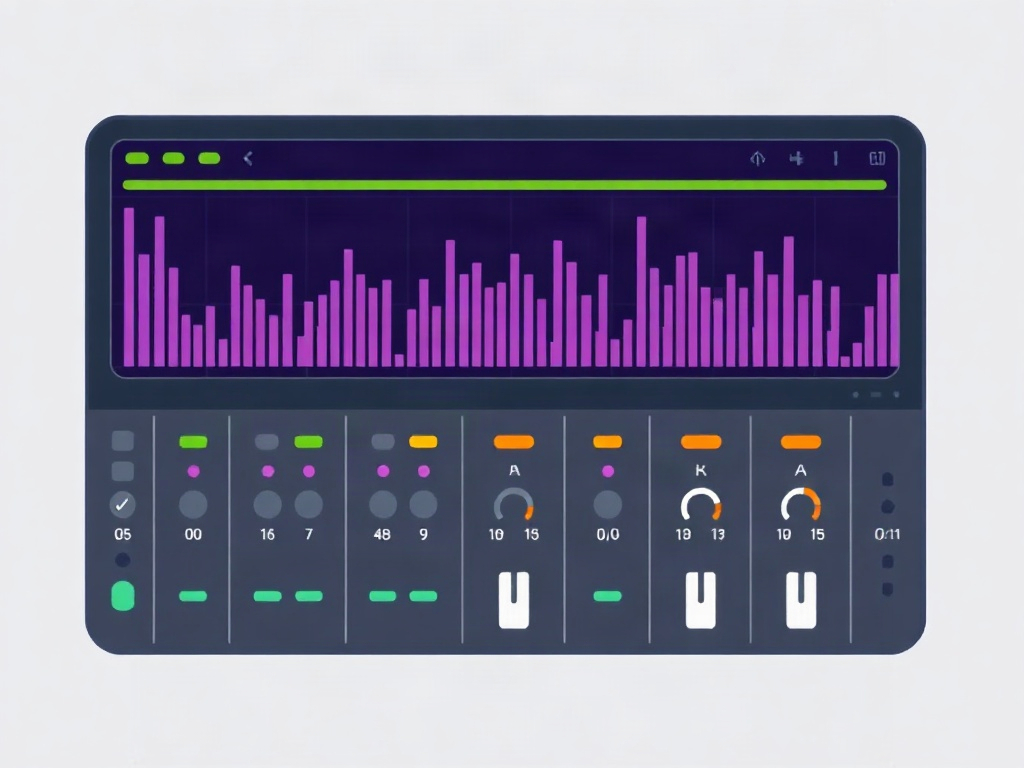Click the purple dot in the 0/0 channel

pyautogui.click(x=608, y=471)
